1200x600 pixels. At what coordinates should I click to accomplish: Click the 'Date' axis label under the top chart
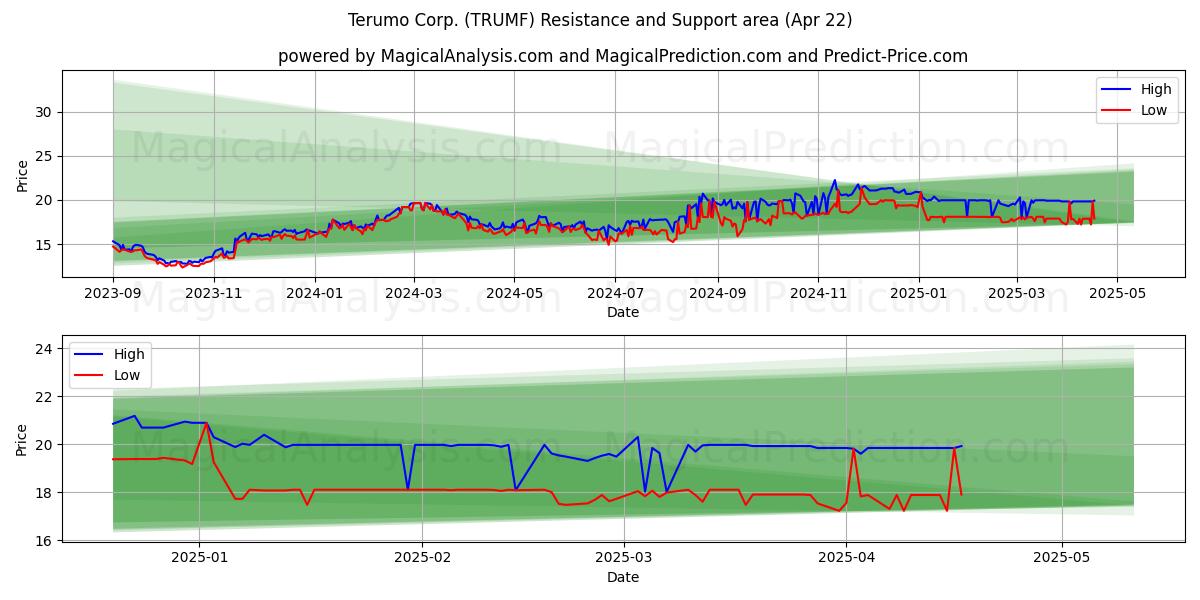622,312
